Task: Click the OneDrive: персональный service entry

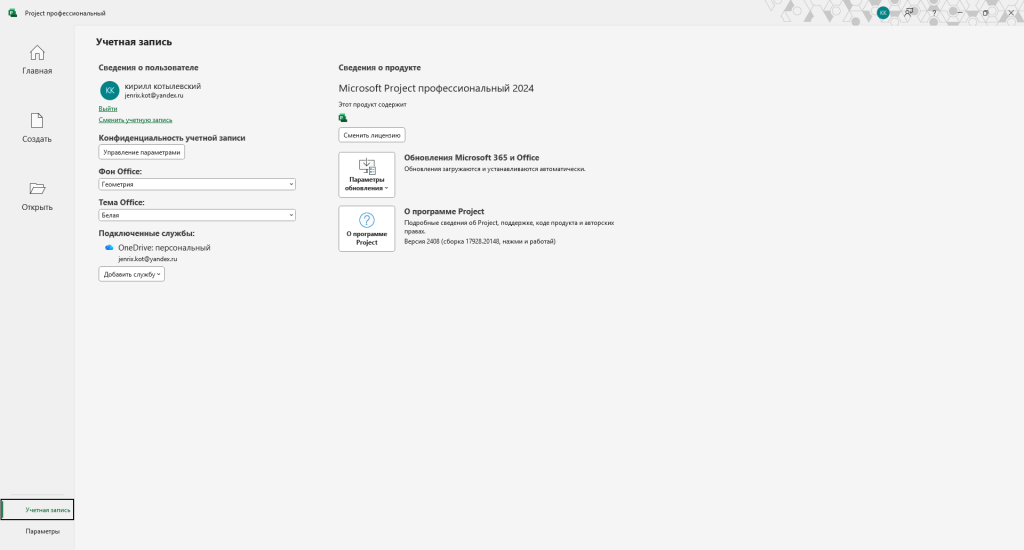Action: (164, 248)
